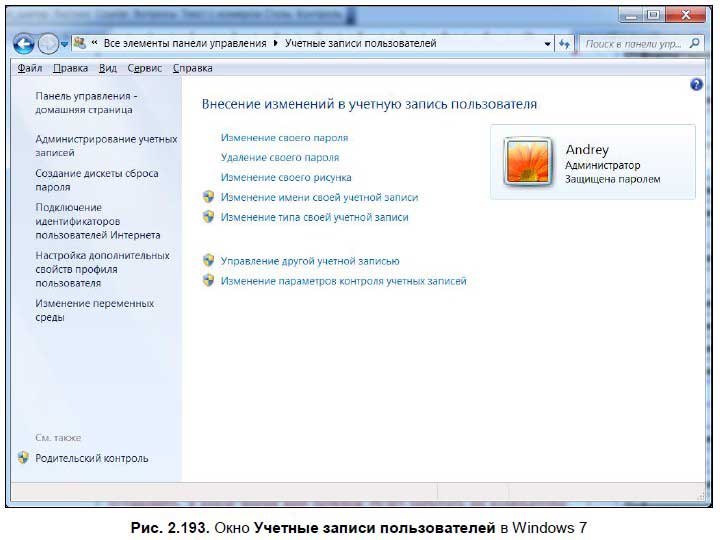Click the Control Panel icon in the address bar
Image resolution: width=720 pixels, height=540 pixels.
coord(79,44)
